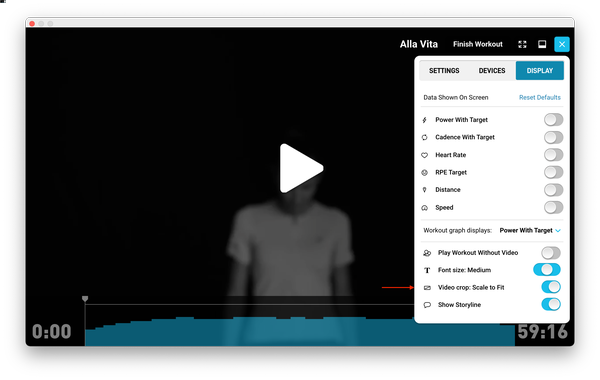Viewport: 600px width, 380px height.
Task: Play the workout video with center button
Action: (301, 168)
